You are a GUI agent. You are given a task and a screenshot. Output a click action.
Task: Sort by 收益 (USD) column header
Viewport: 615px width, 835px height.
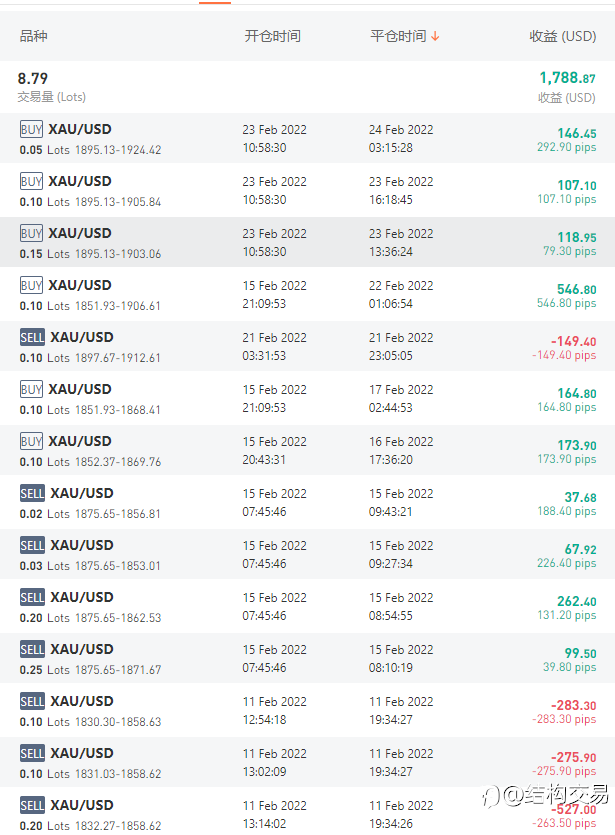(x=563, y=36)
